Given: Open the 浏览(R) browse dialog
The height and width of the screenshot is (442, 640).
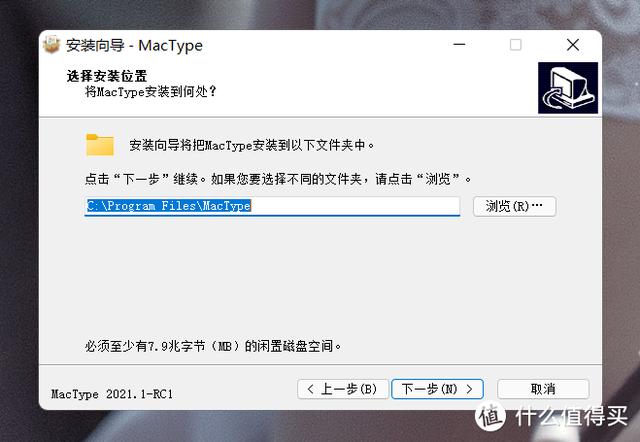Looking at the screenshot, I should pos(514,206).
